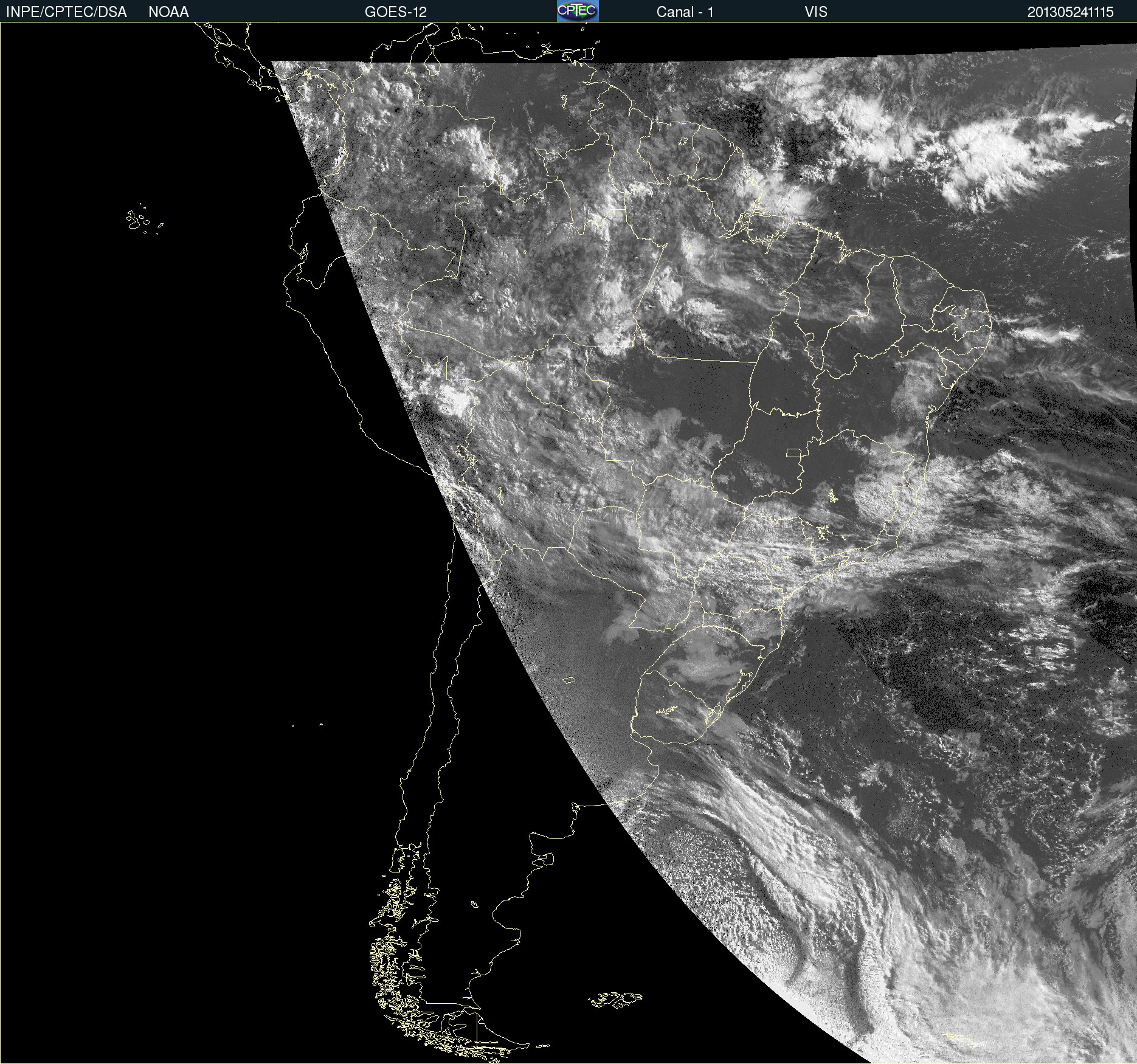This screenshot has width=1137, height=1064.
Task: Click the VIS channel label
Action: (816, 12)
